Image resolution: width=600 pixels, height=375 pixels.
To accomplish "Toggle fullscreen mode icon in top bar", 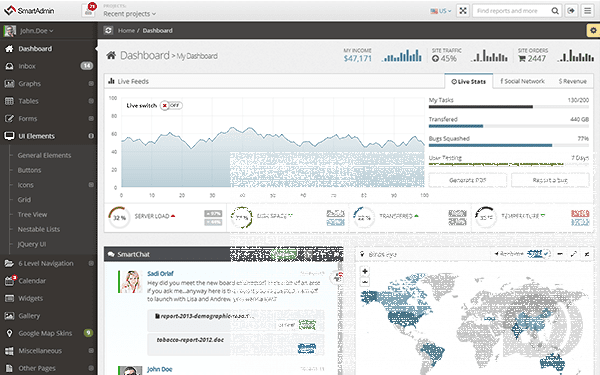I will (x=463, y=11).
